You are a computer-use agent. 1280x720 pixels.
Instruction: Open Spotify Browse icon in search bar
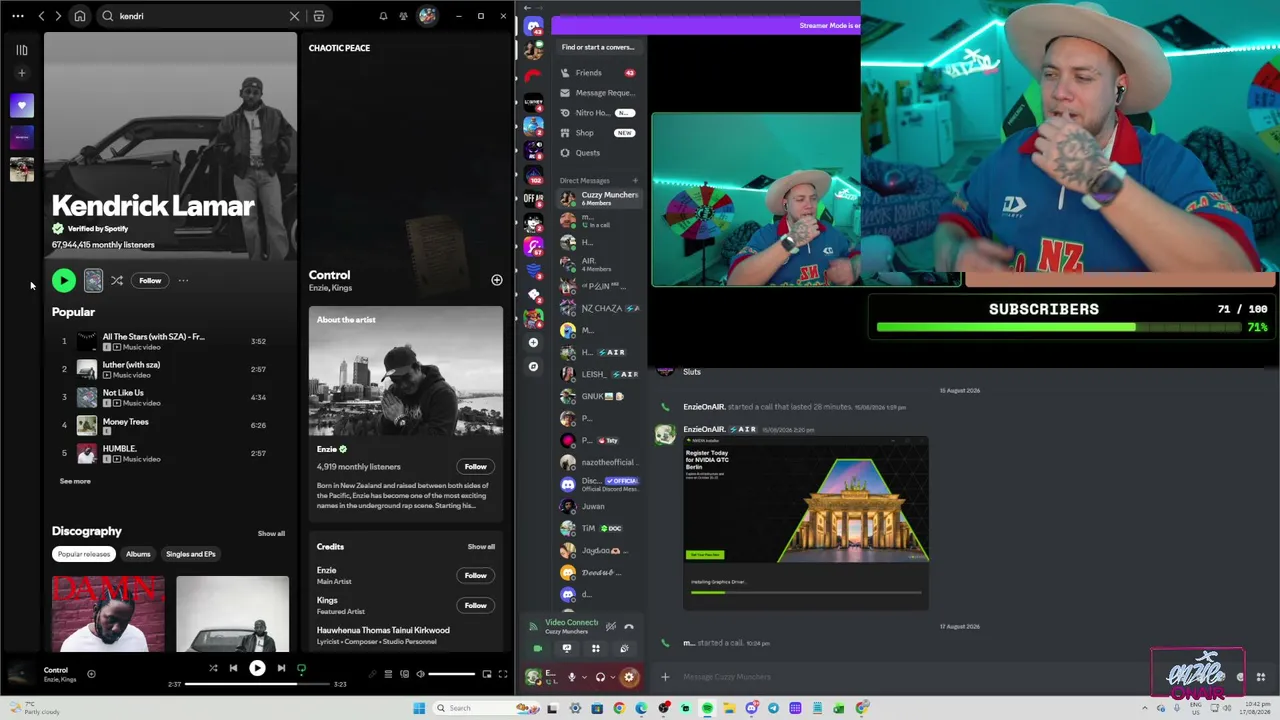(319, 16)
